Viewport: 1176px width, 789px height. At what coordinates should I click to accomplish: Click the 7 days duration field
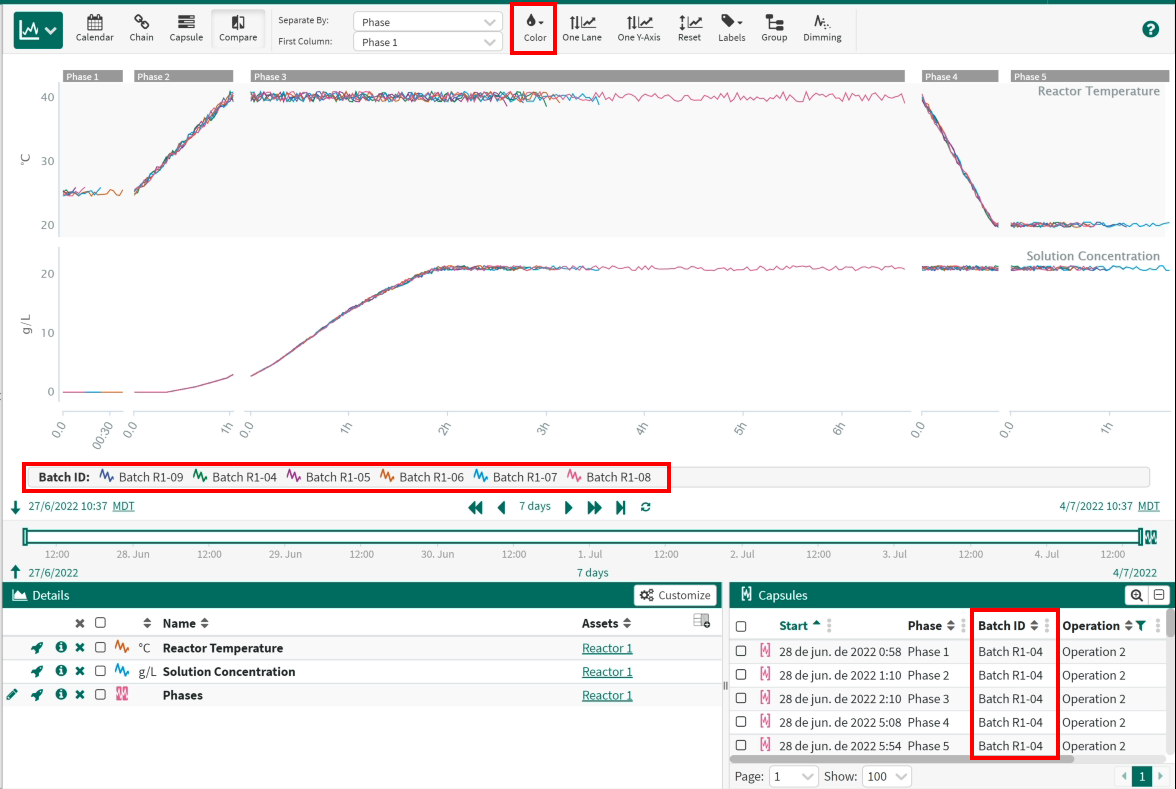pyautogui.click(x=535, y=507)
